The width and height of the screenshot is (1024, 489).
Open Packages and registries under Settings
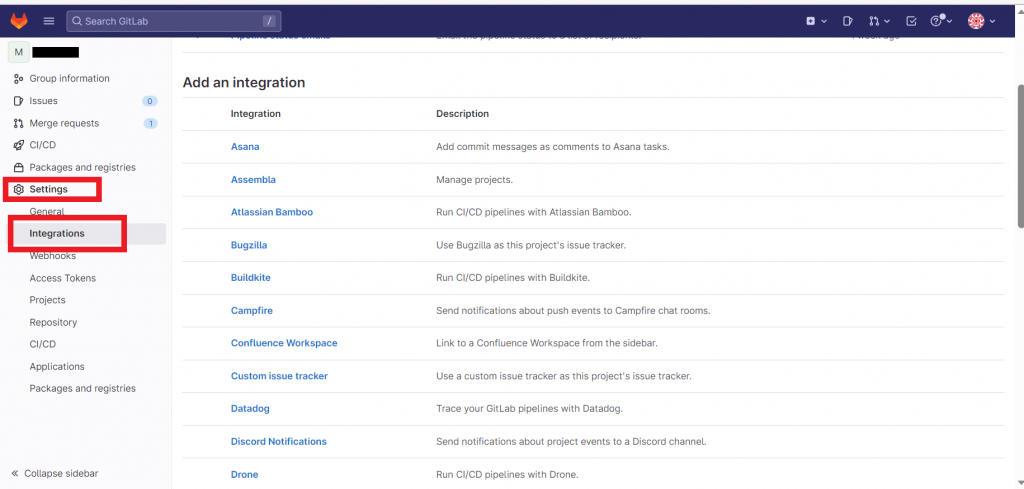click(82, 388)
